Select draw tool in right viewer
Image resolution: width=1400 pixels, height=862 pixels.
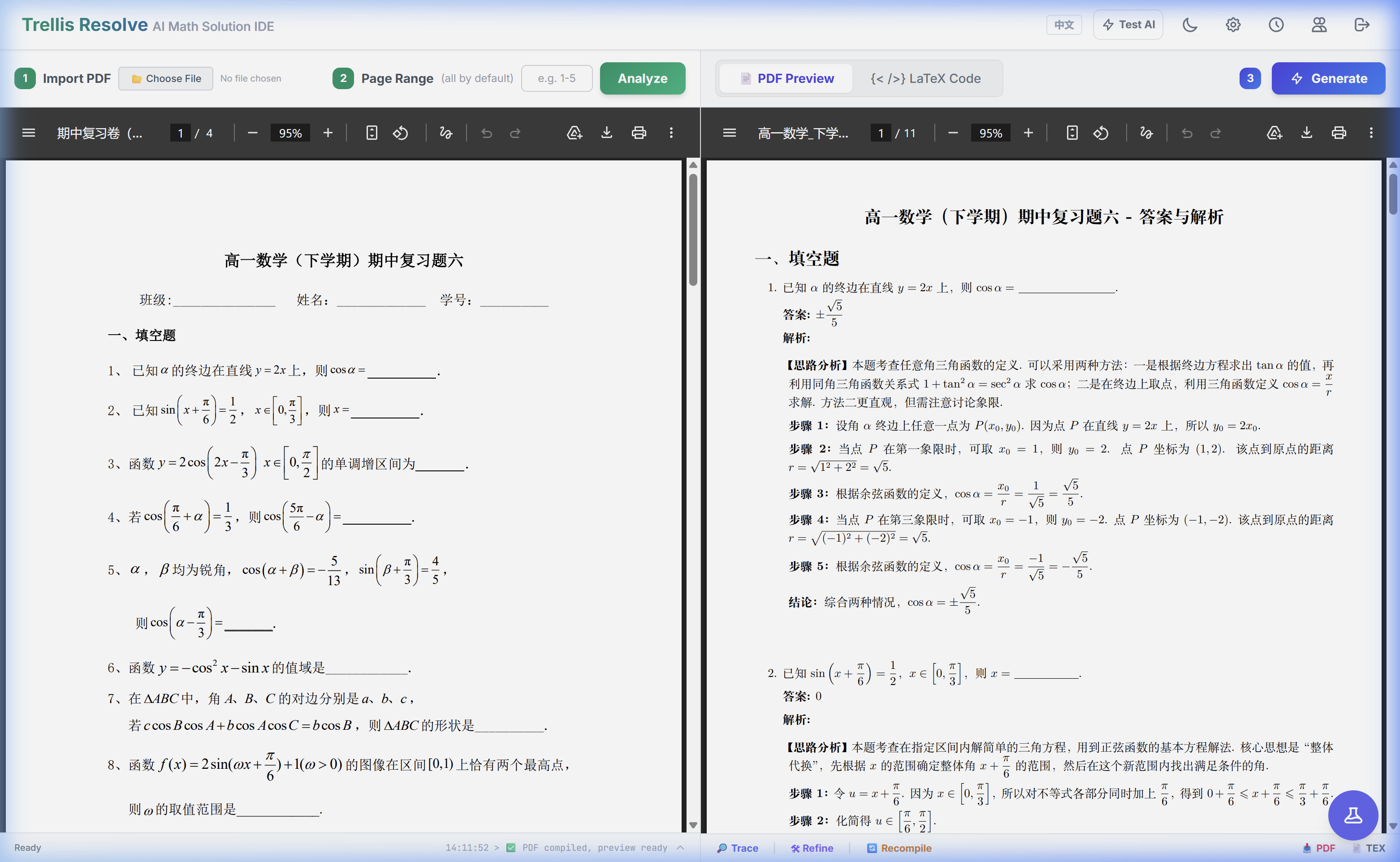pyautogui.click(x=1146, y=133)
